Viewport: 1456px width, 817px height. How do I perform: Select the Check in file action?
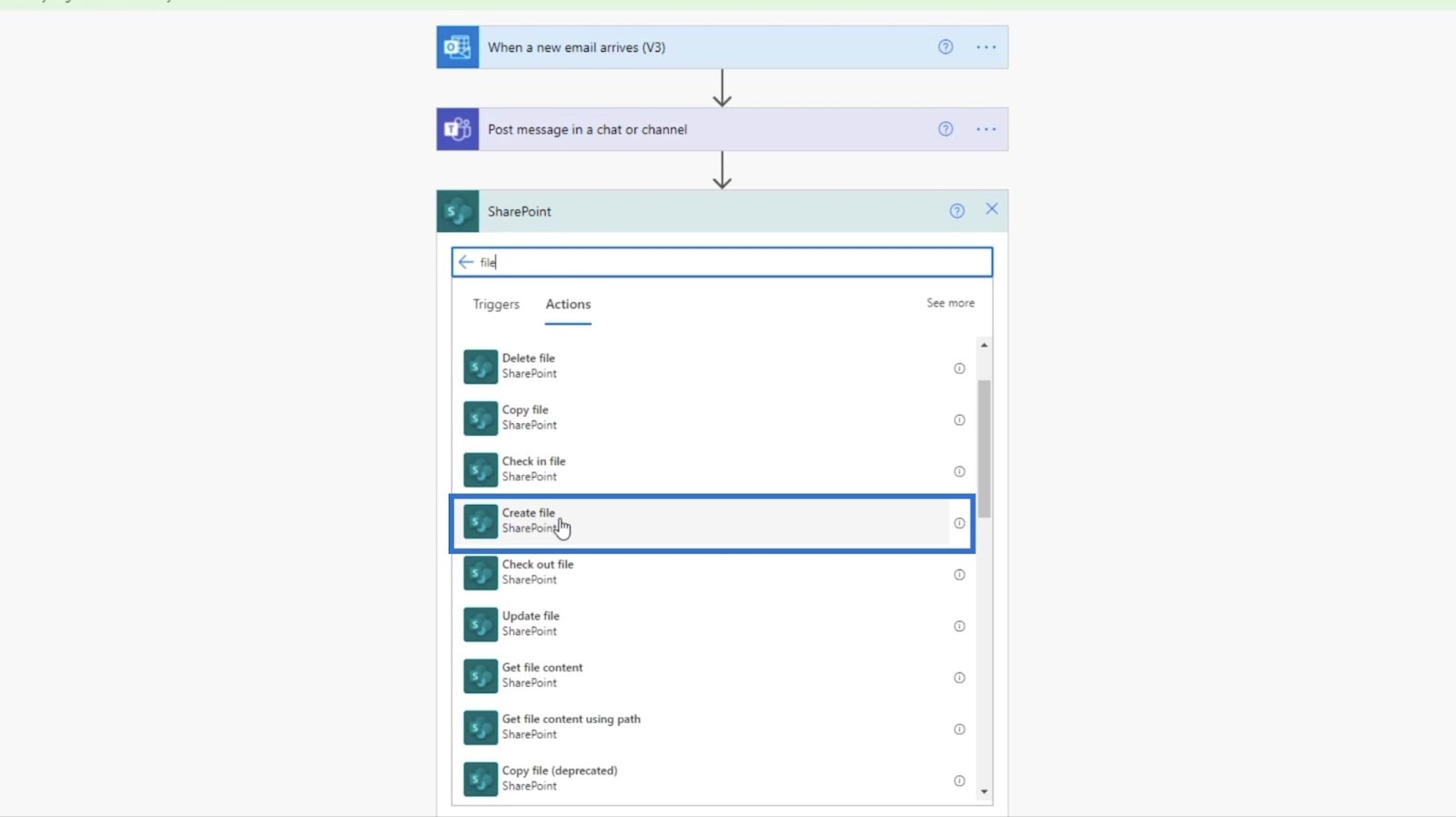(713, 469)
